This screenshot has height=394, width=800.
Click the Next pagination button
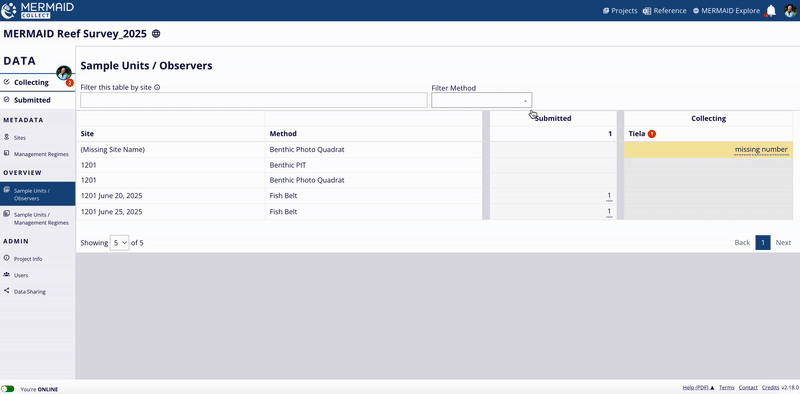tap(783, 242)
